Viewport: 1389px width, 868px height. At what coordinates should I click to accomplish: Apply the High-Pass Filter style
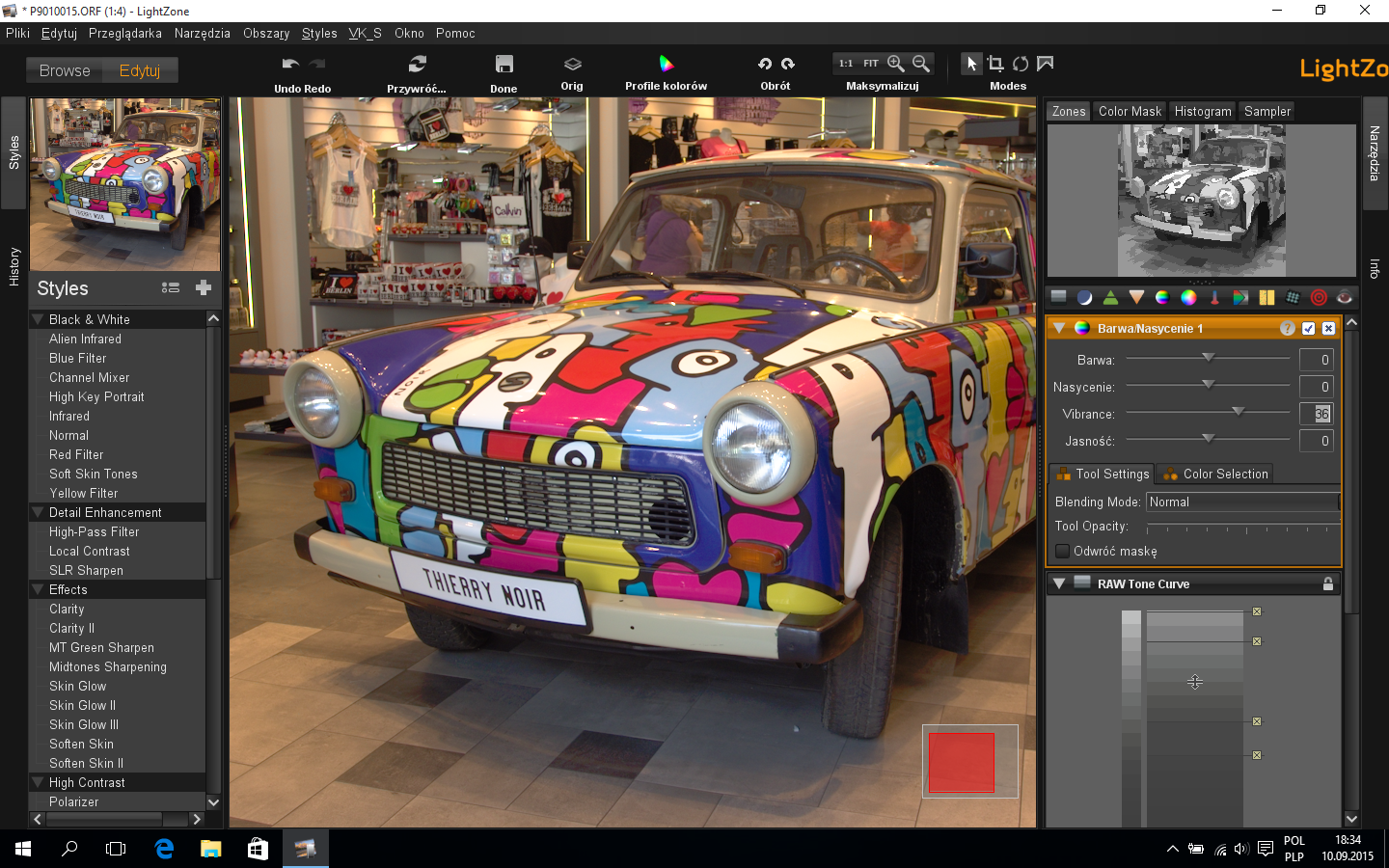point(94,531)
